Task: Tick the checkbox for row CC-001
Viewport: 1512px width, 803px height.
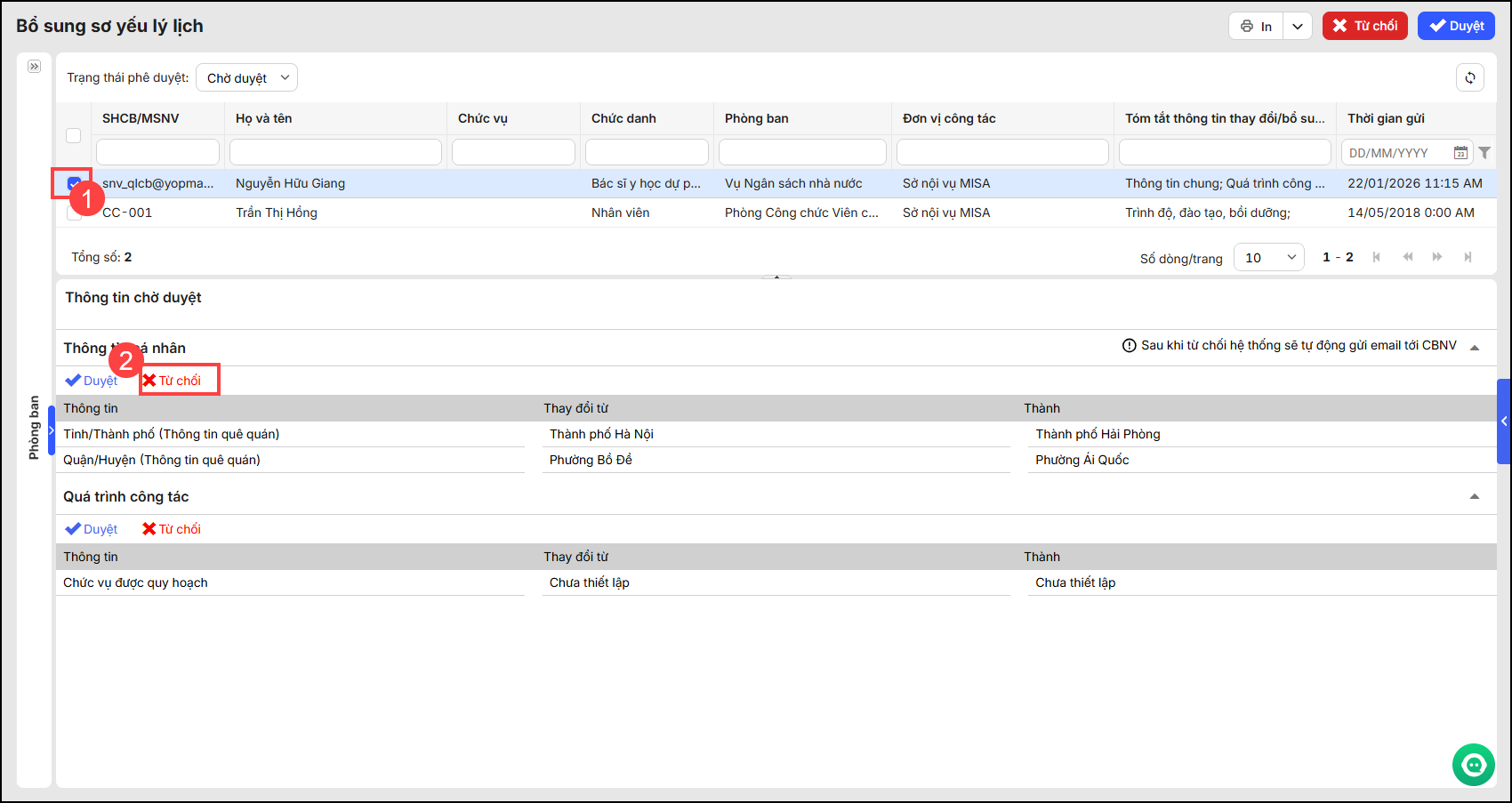Action: (x=74, y=213)
